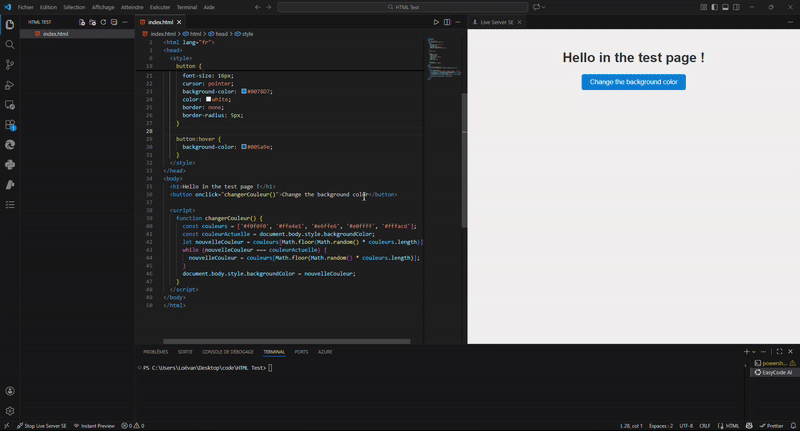Open notifications bell in status bar

click(x=793, y=426)
